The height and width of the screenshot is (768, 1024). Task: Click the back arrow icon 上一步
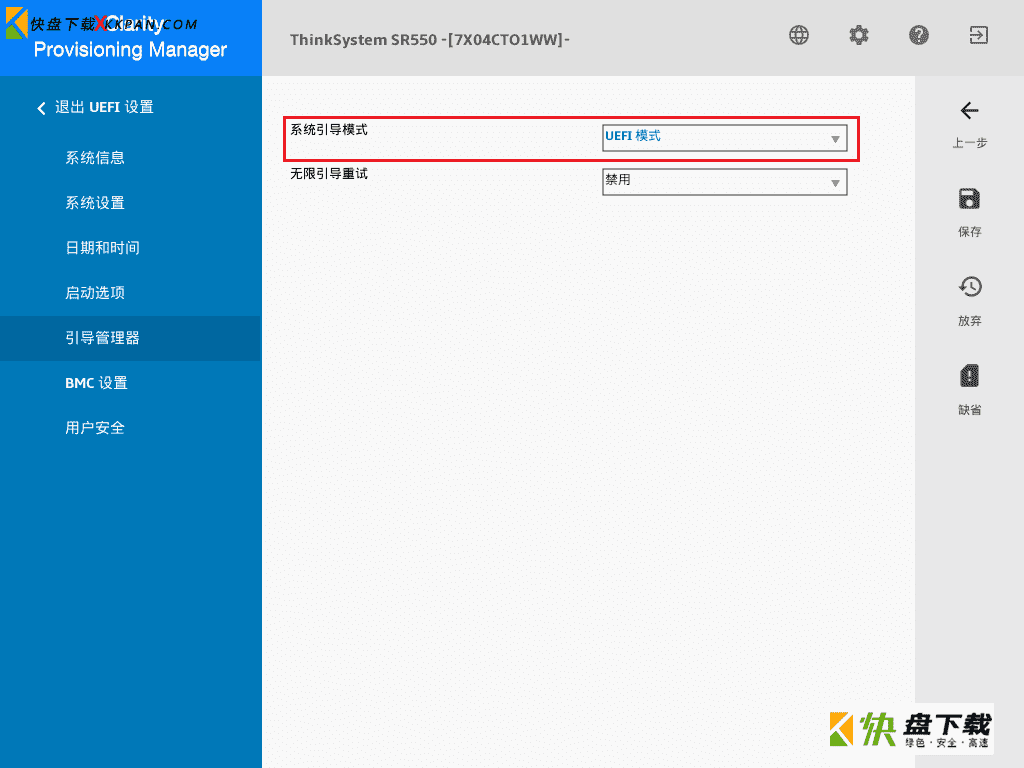[970, 110]
